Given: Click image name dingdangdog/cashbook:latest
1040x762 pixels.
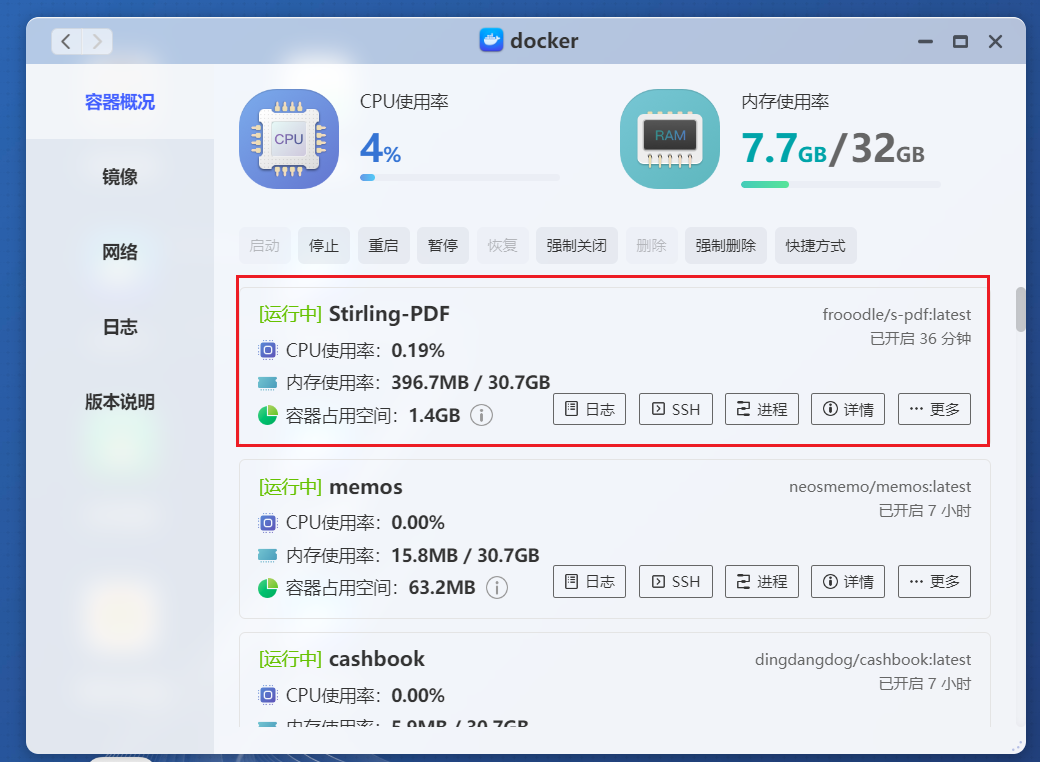Looking at the screenshot, I should tap(863, 660).
